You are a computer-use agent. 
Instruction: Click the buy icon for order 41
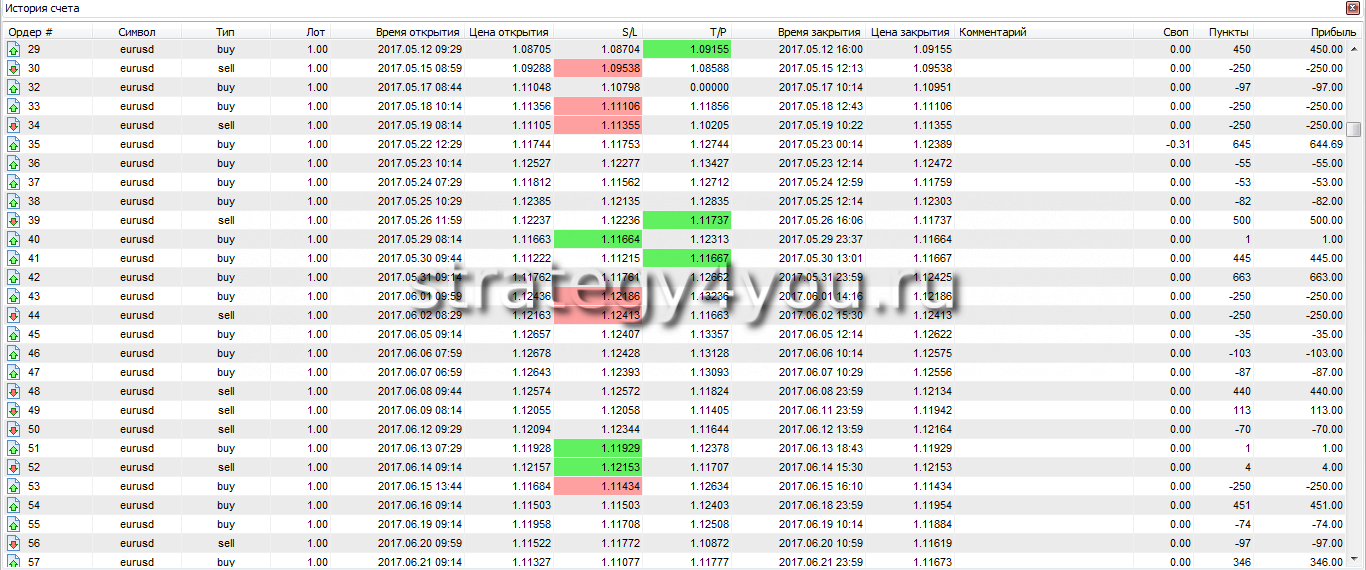14,258
